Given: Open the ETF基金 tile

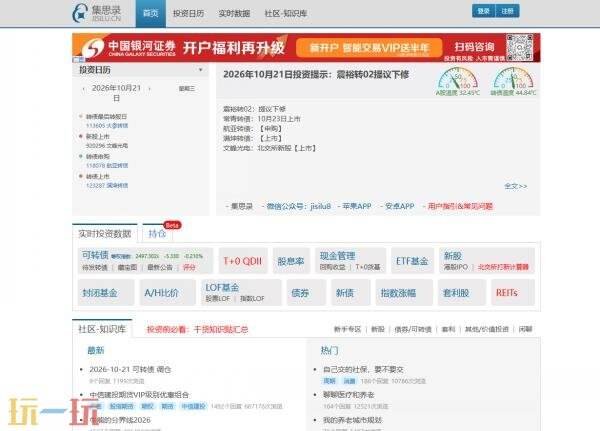Looking at the screenshot, I should click(x=412, y=261).
